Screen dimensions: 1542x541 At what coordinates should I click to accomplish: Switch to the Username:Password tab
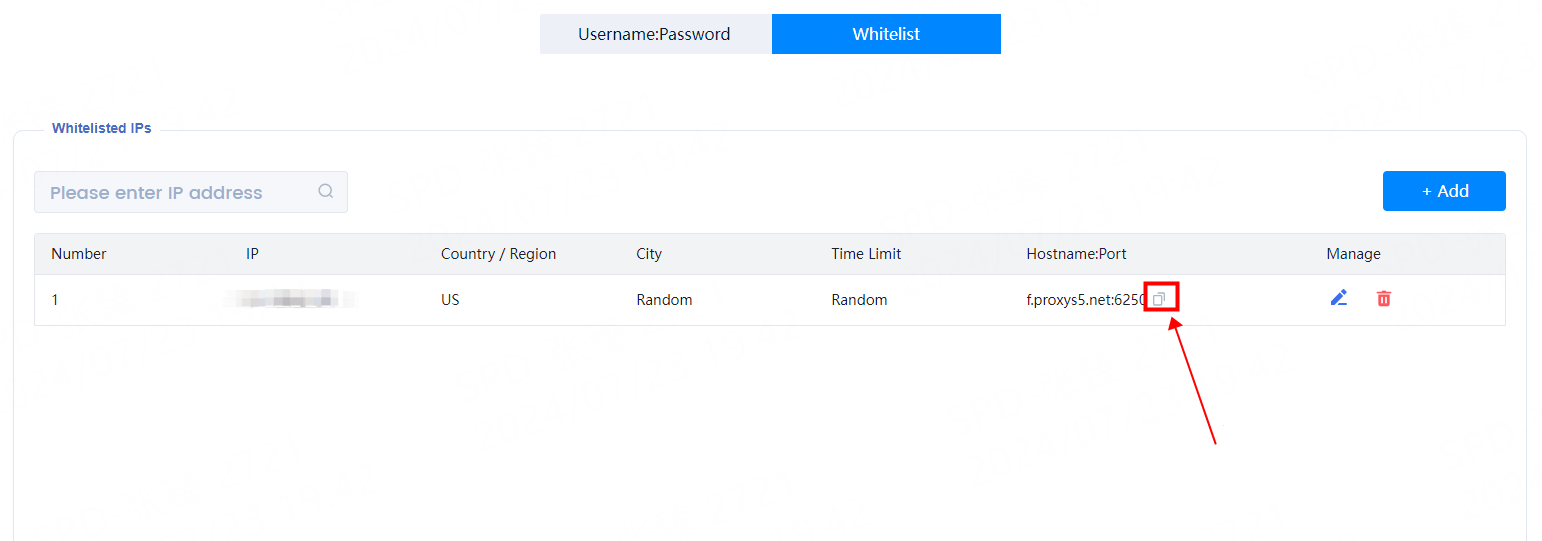[654, 34]
